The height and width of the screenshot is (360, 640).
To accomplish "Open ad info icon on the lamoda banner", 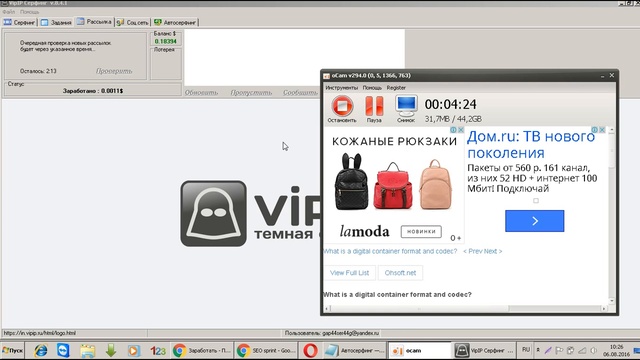I will pos(453,130).
